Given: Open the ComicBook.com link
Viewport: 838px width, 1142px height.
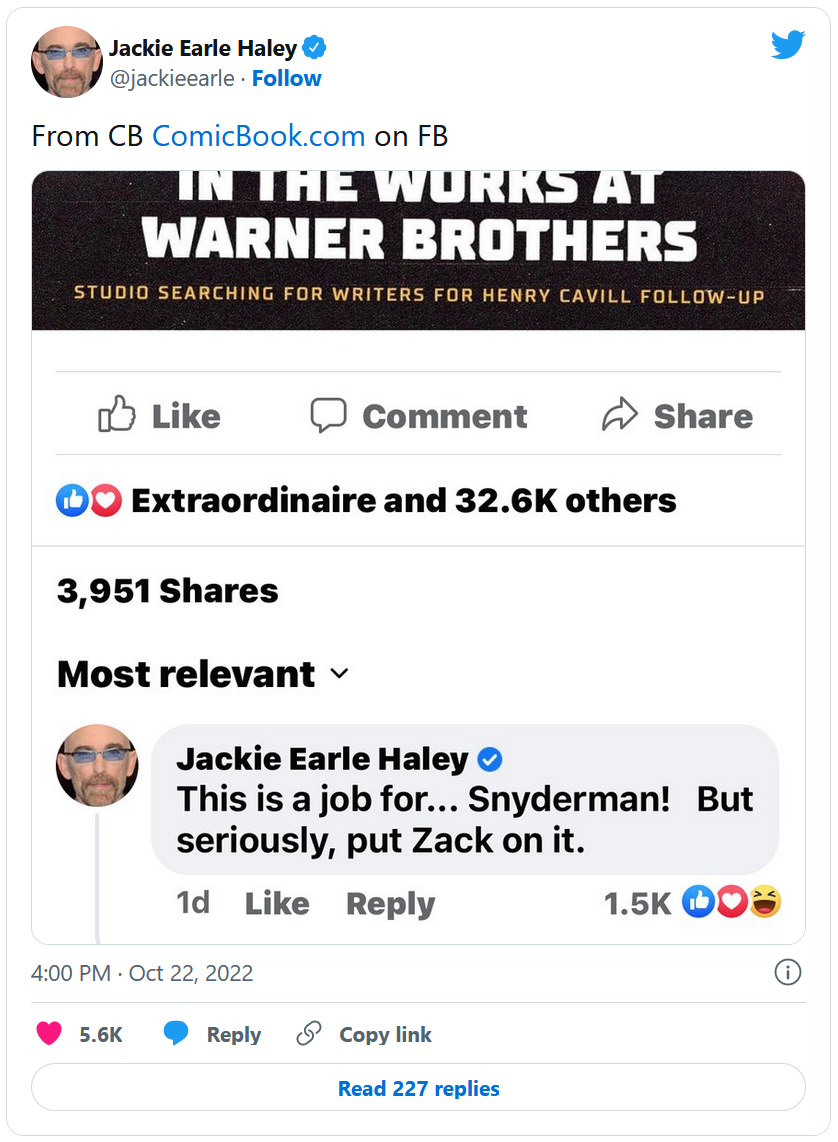Looking at the screenshot, I should coord(258,136).
